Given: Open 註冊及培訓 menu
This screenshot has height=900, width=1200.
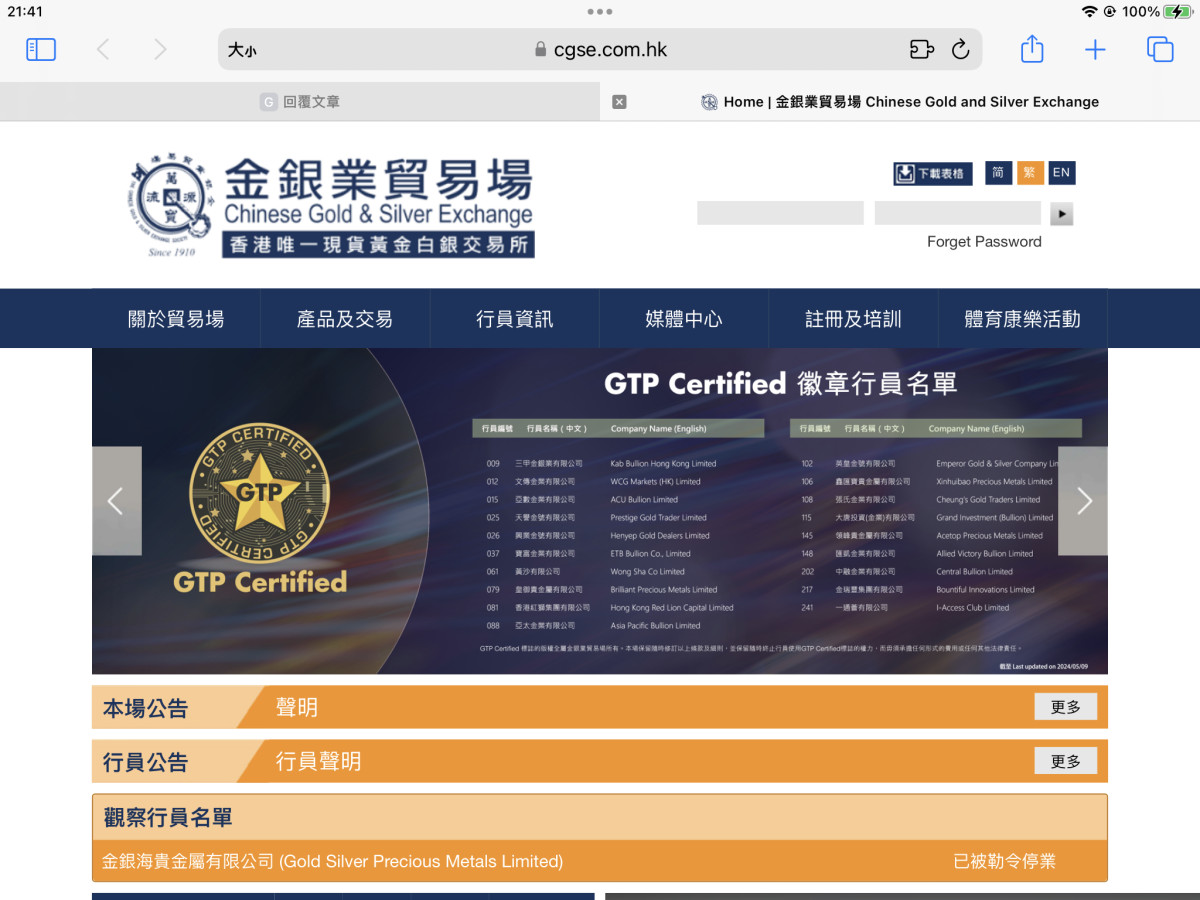Looking at the screenshot, I should click(x=853, y=319).
